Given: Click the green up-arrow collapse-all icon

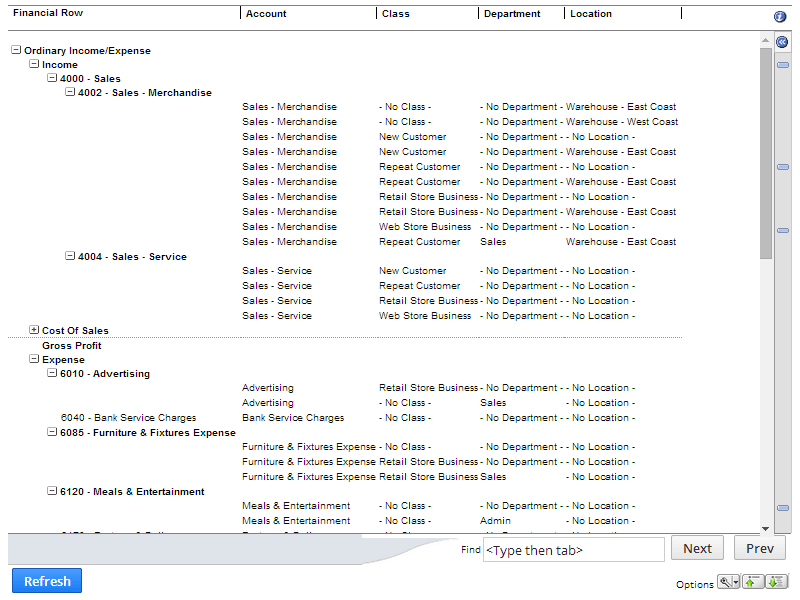Looking at the screenshot, I should click(753, 582).
